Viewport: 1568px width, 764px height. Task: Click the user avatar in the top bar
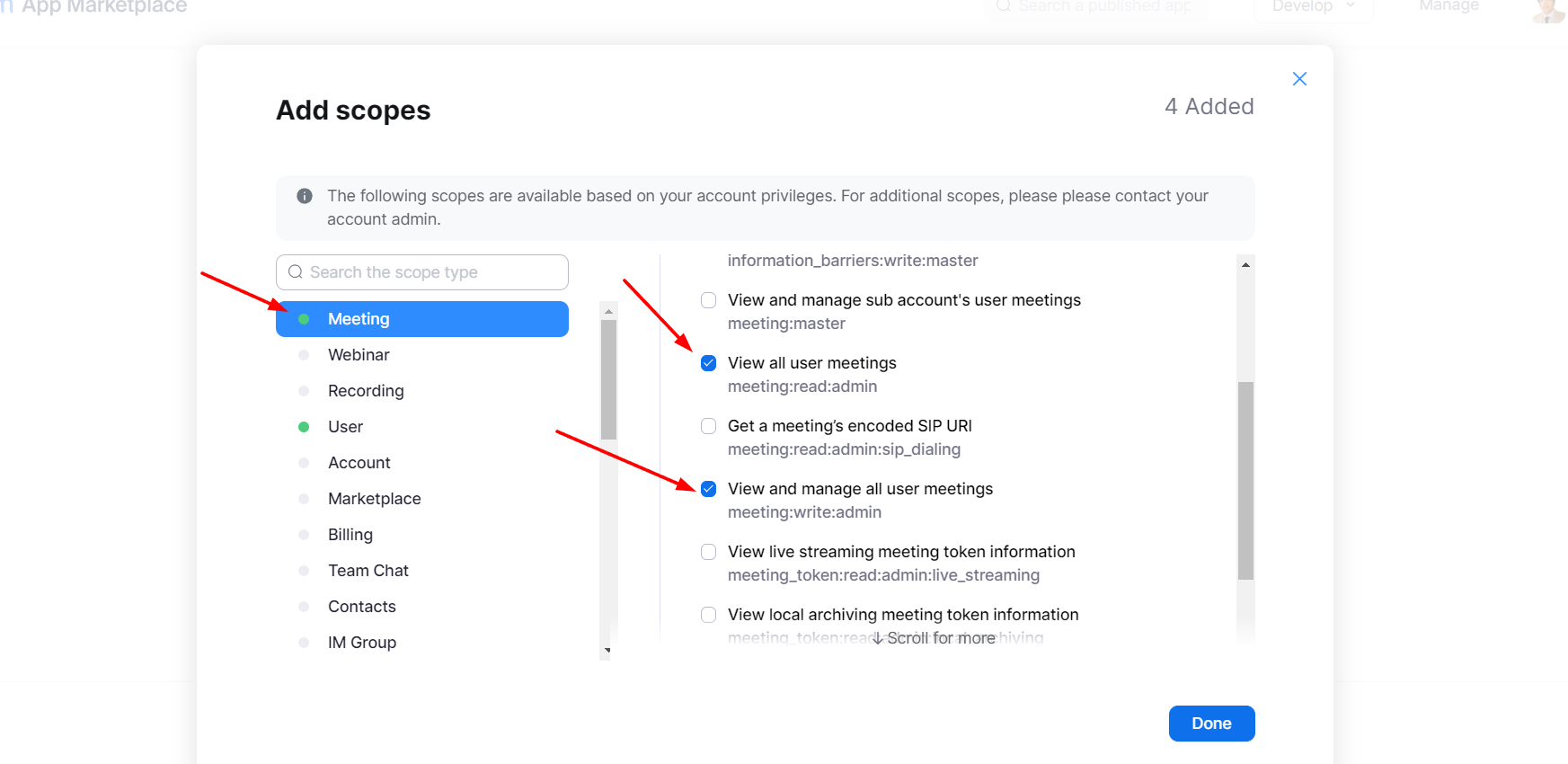coord(1547,9)
